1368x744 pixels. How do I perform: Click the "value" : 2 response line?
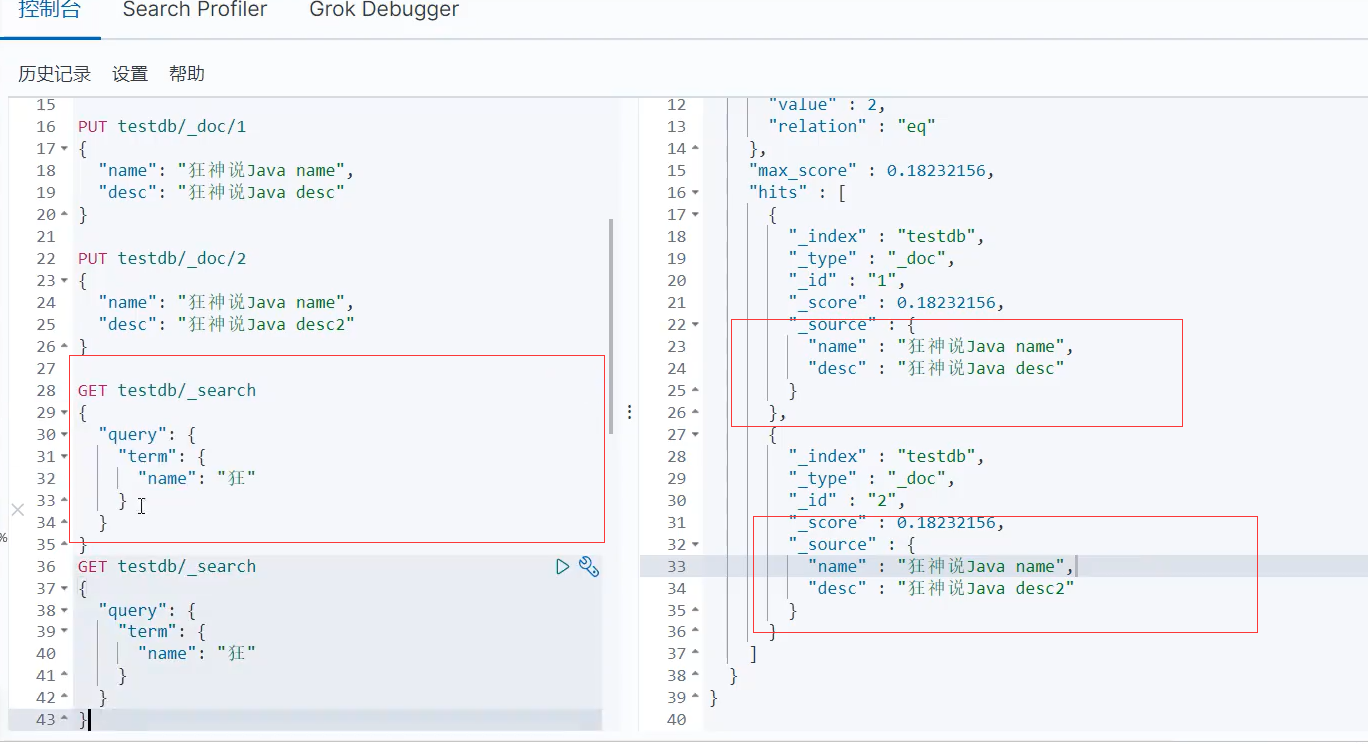click(x=828, y=105)
